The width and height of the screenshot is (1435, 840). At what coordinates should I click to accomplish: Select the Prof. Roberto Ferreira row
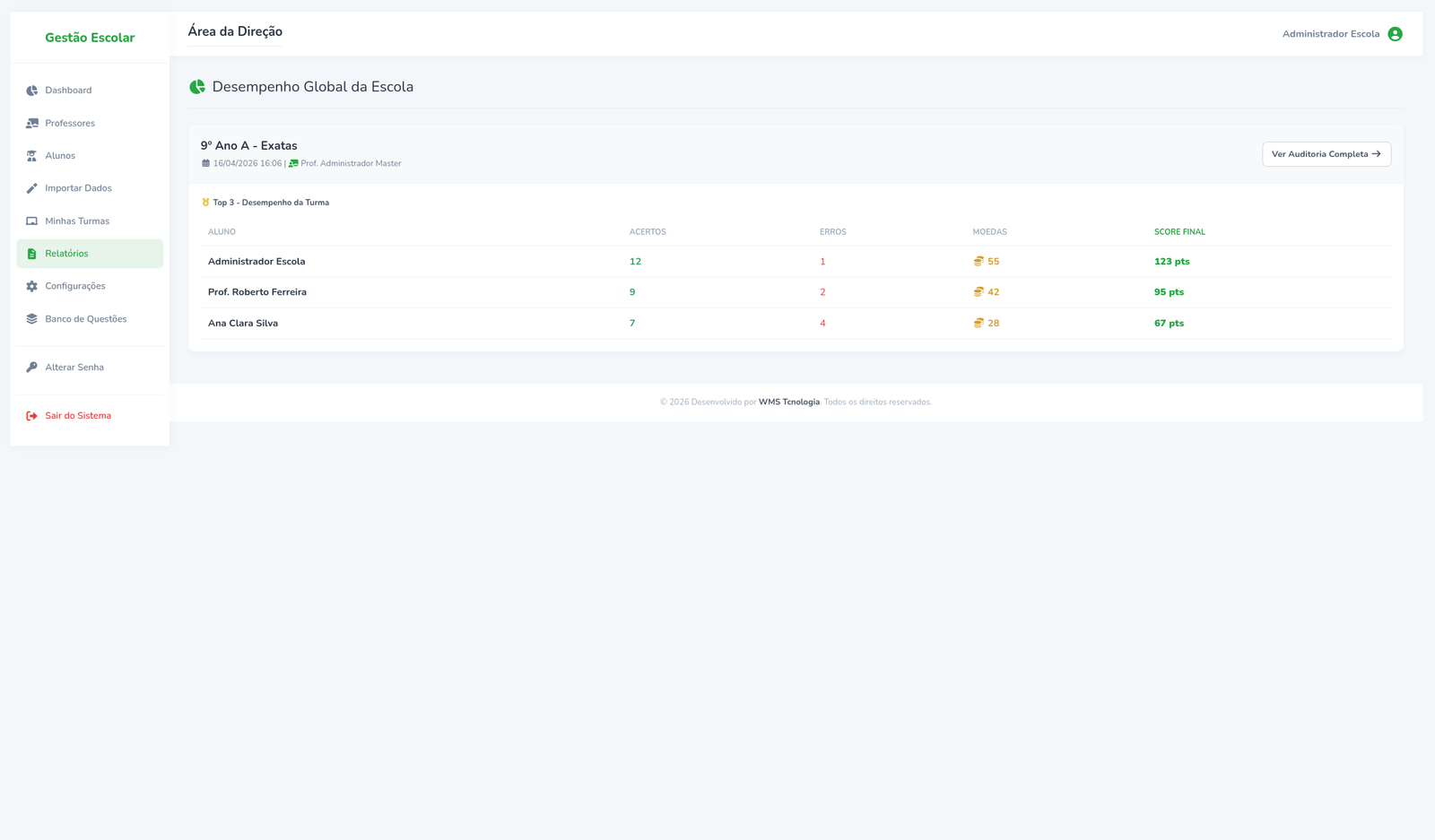257,292
